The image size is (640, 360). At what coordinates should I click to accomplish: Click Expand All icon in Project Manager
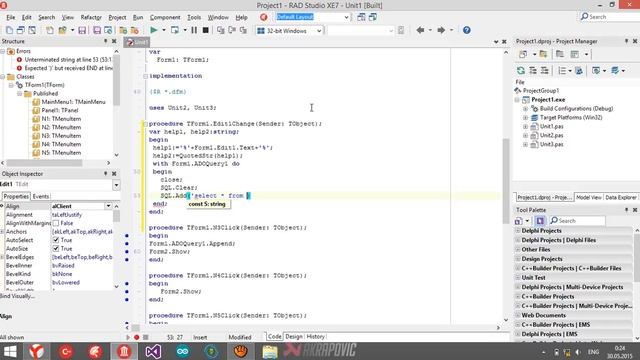tap(533, 71)
